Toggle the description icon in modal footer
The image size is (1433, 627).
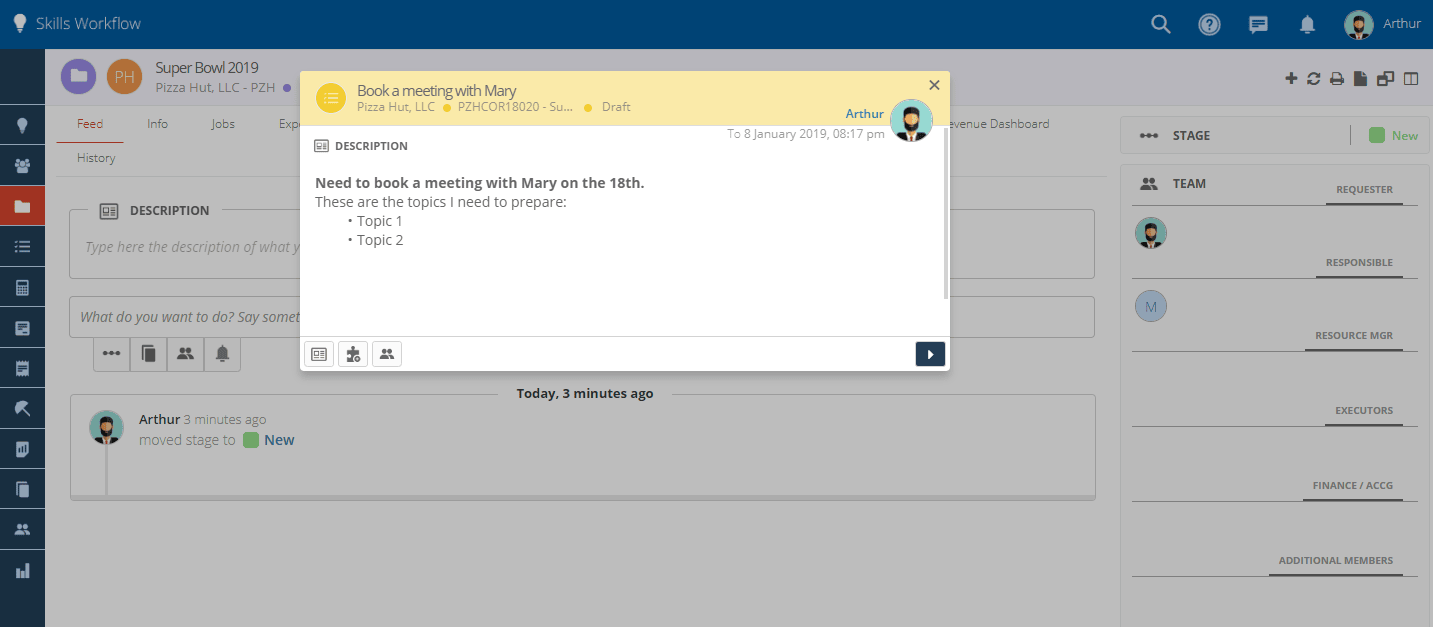[319, 354]
